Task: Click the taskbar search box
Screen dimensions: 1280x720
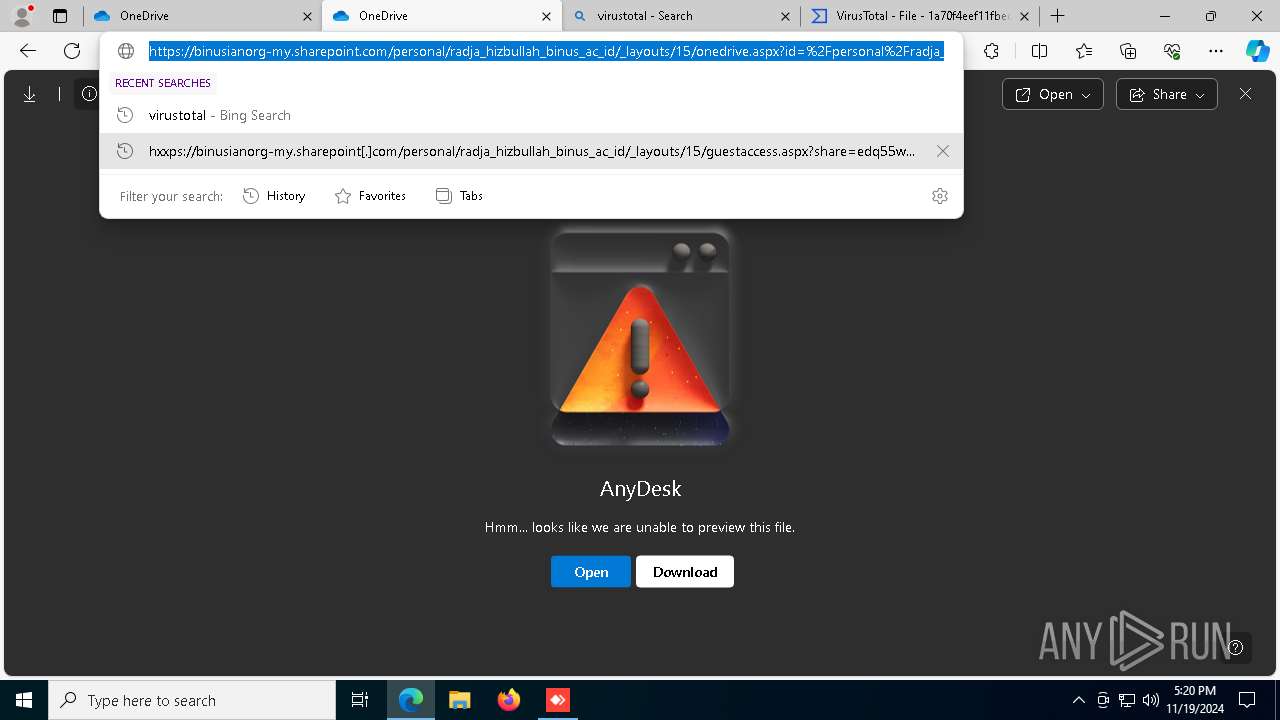Action: pyautogui.click(x=192, y=700)
